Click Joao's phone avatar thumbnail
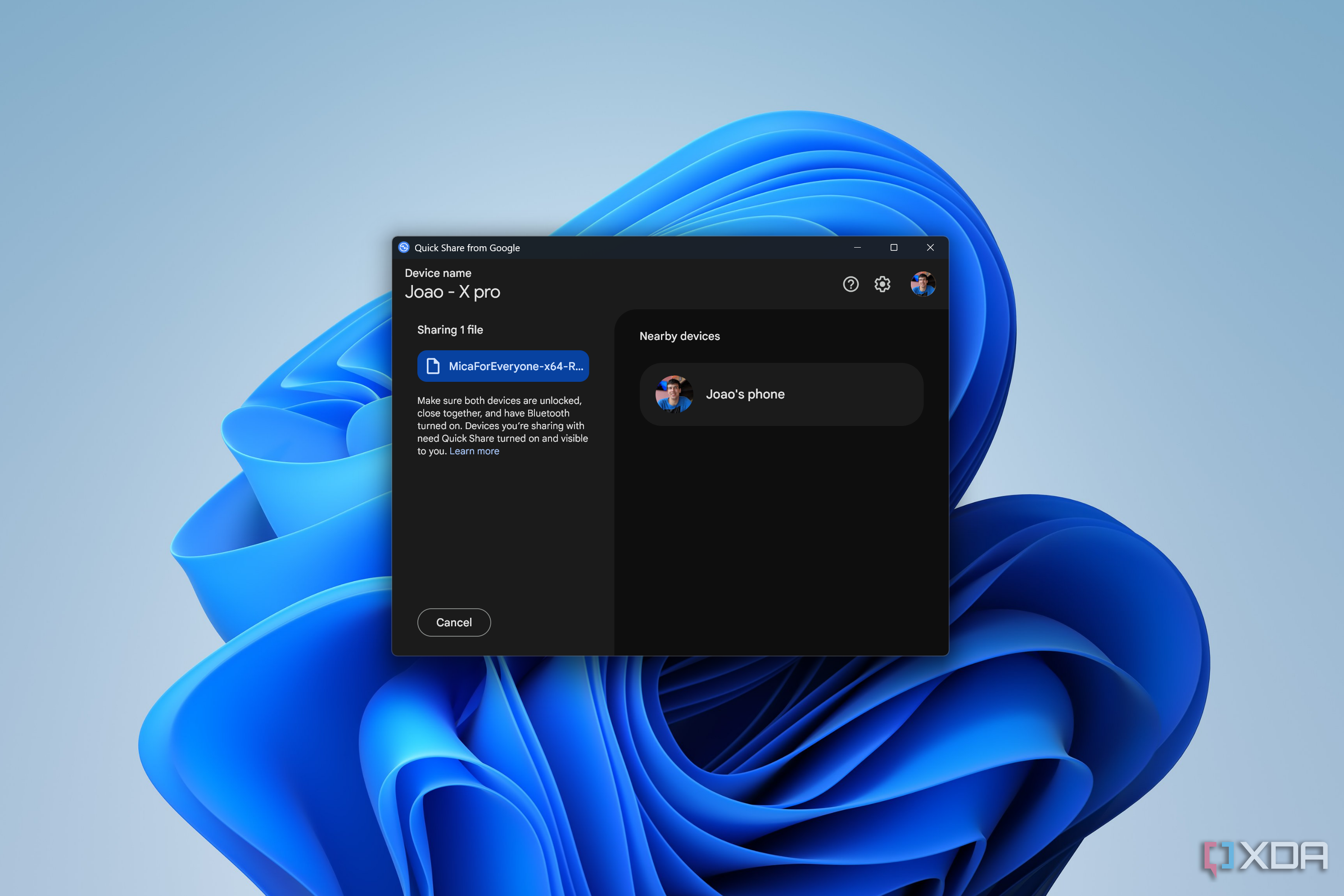 point(674,394)
